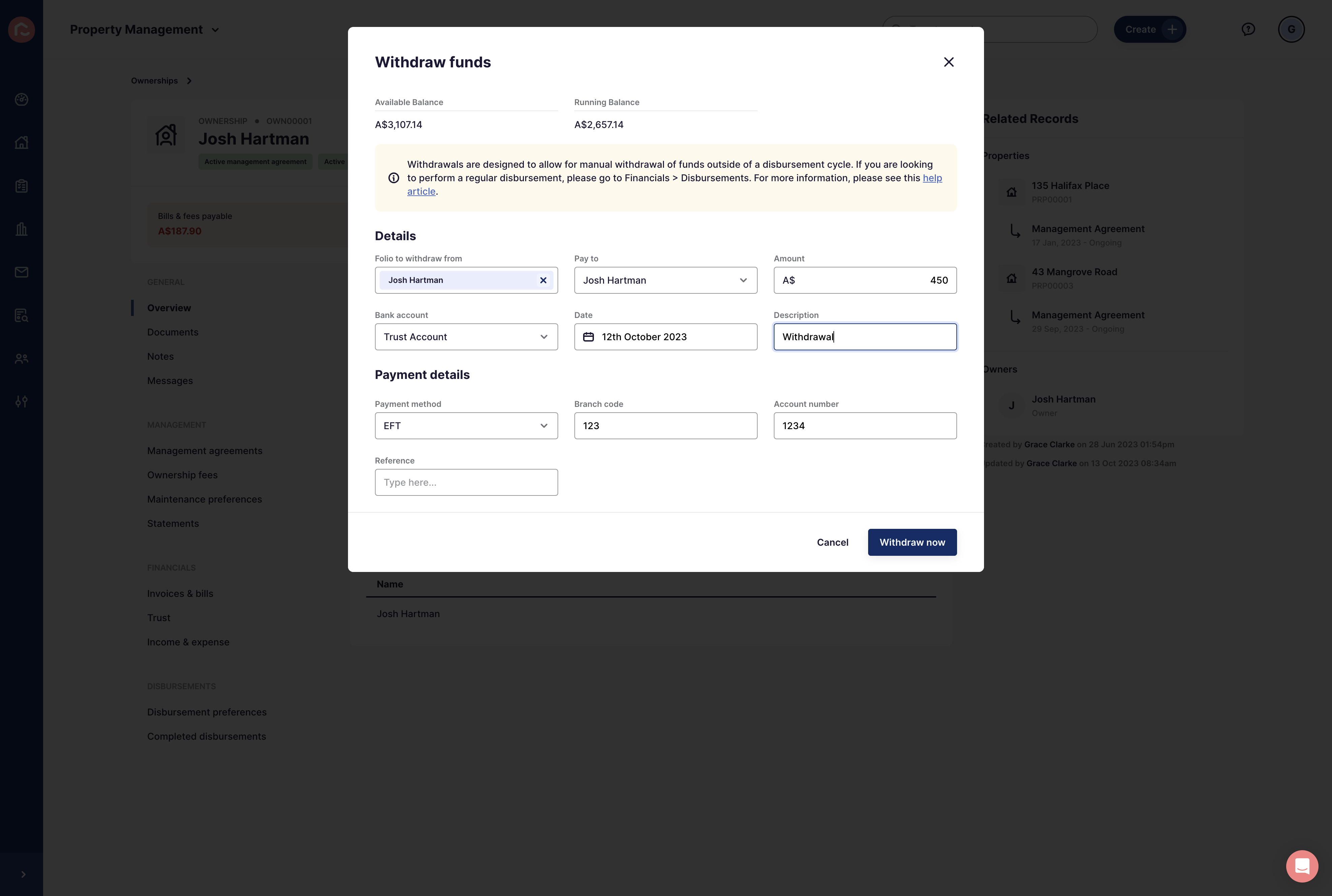Click the Amount input field
Viewport: 1332px width, 896px height.
(865, 280)
